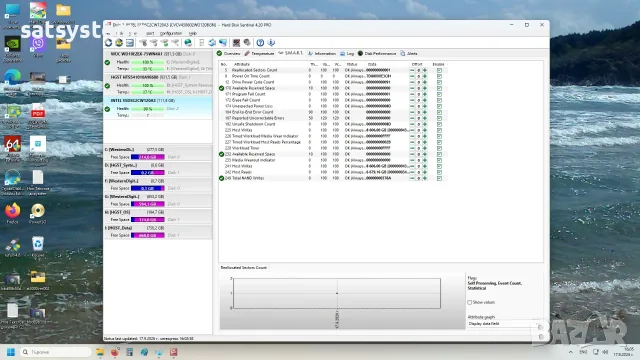Viewport: 640px width, 360px height.
Task: Click the blue picture report toolbar icon
Action: click(130, 42)
